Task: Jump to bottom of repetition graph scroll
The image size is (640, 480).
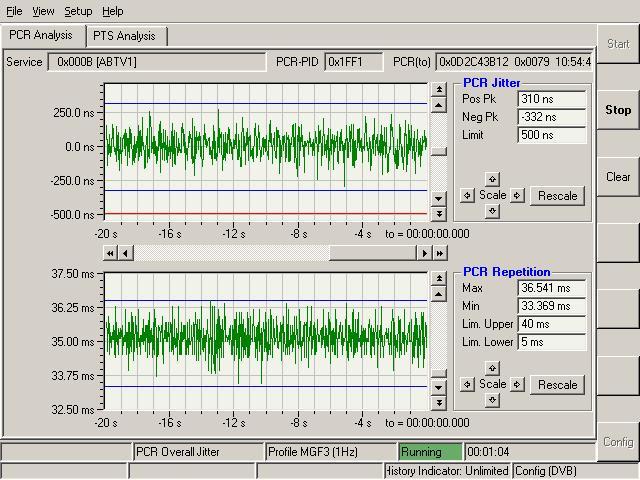Action: pyautogui.click(x=438, y=404)
